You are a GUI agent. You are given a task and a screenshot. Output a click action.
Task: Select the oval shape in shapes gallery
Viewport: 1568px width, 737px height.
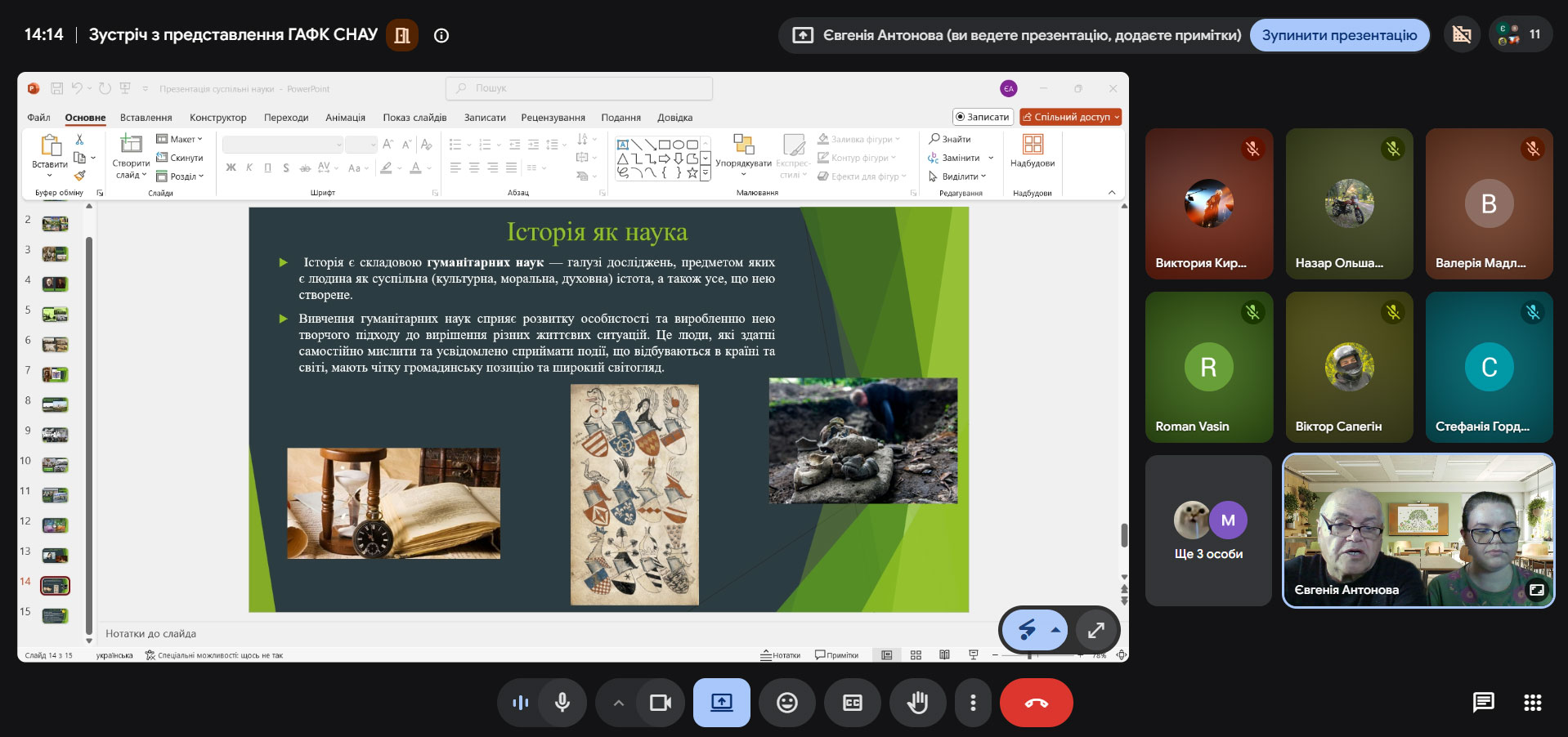point(679,145)
